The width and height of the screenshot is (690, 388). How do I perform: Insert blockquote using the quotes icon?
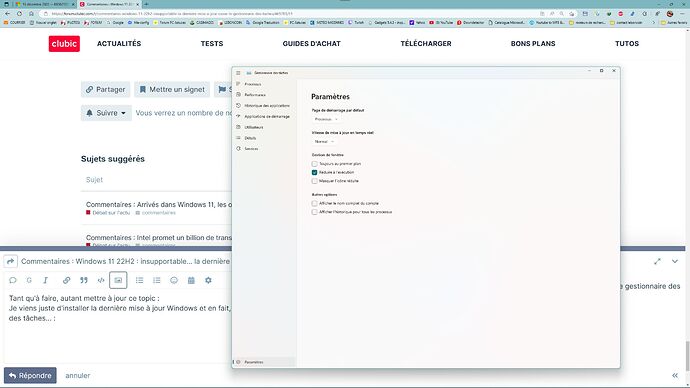click(x=84, y=280)
